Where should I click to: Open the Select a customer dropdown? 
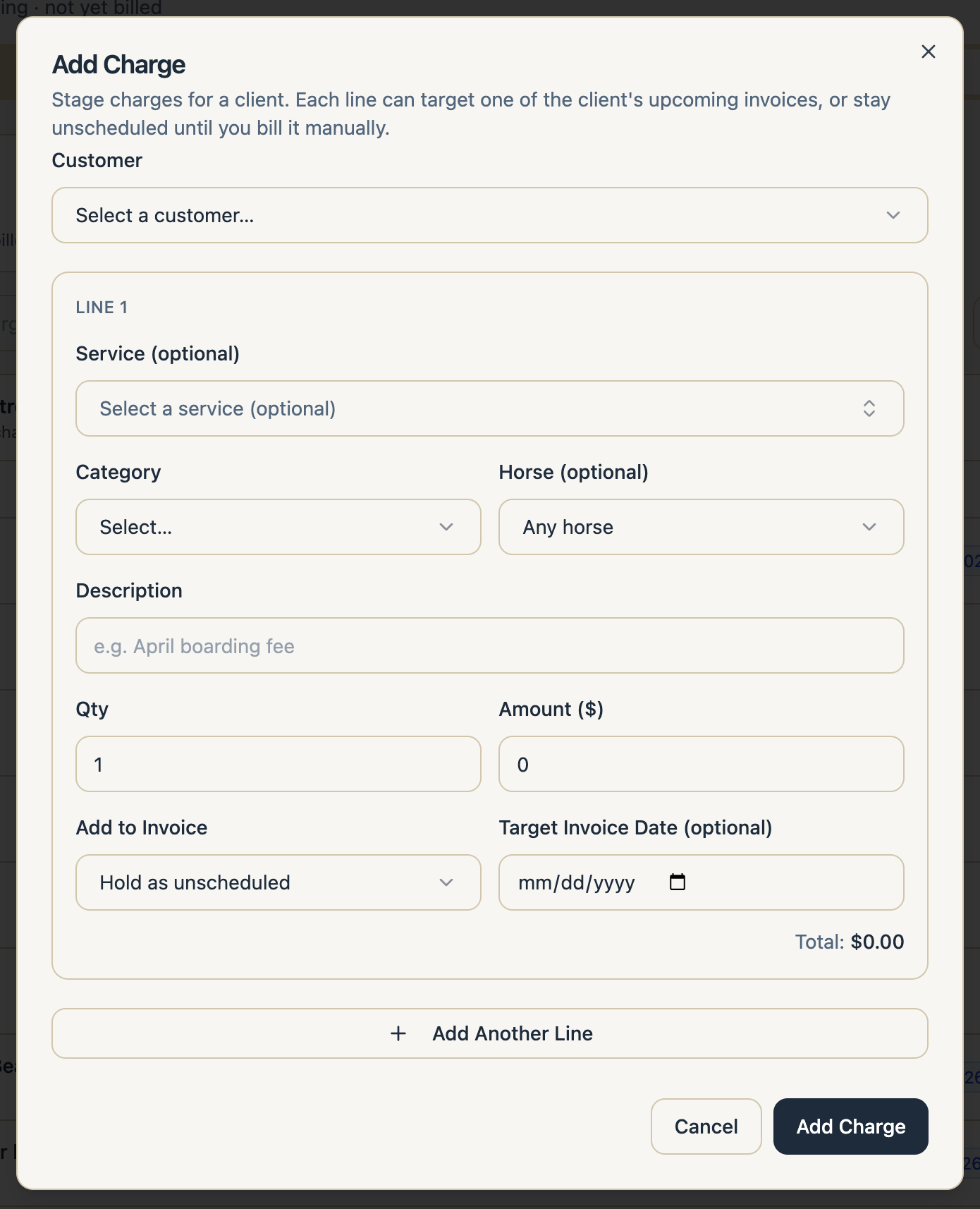pyautogui.click(x=489, y=215)
